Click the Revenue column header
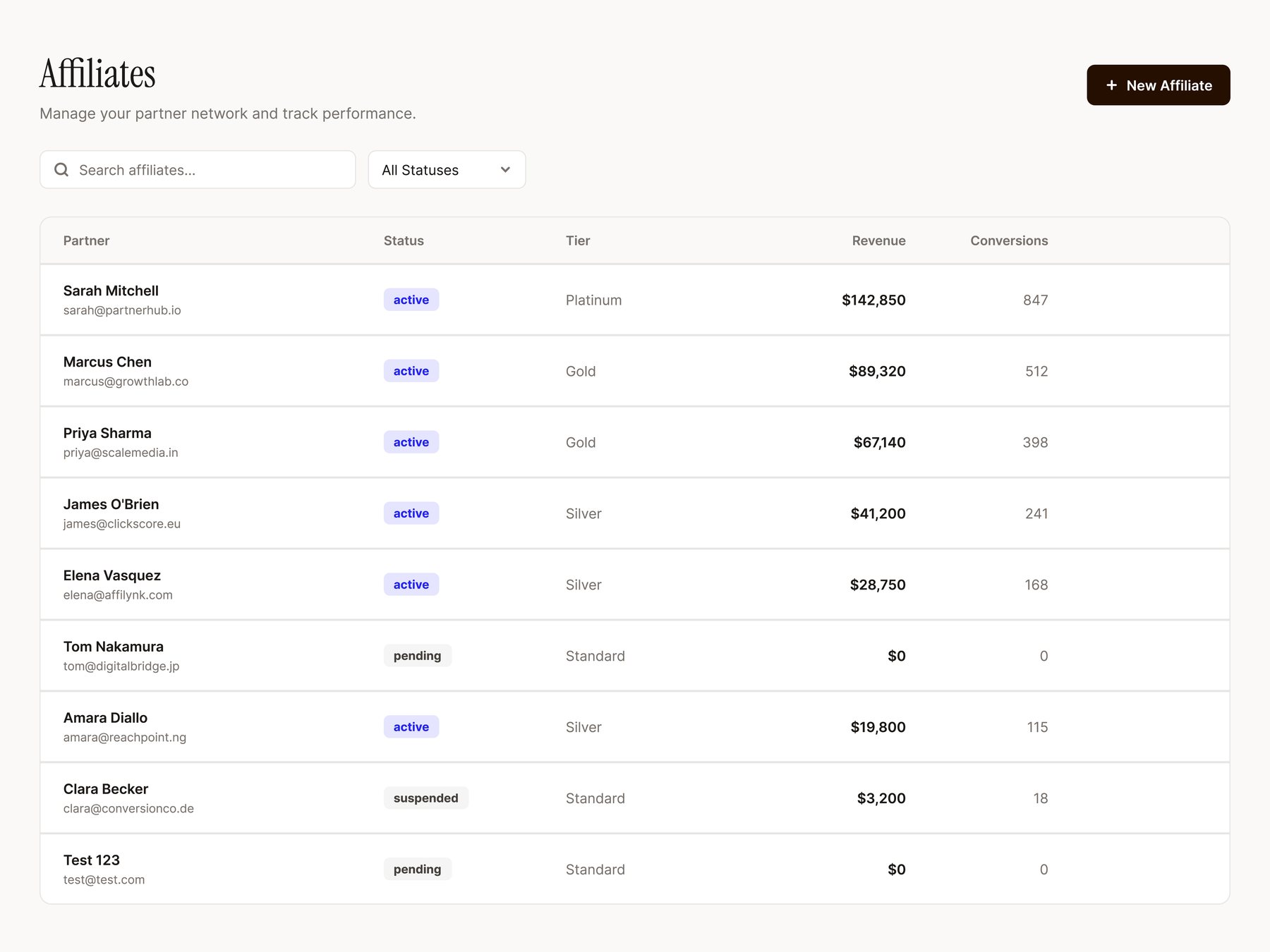 point(878,240)
